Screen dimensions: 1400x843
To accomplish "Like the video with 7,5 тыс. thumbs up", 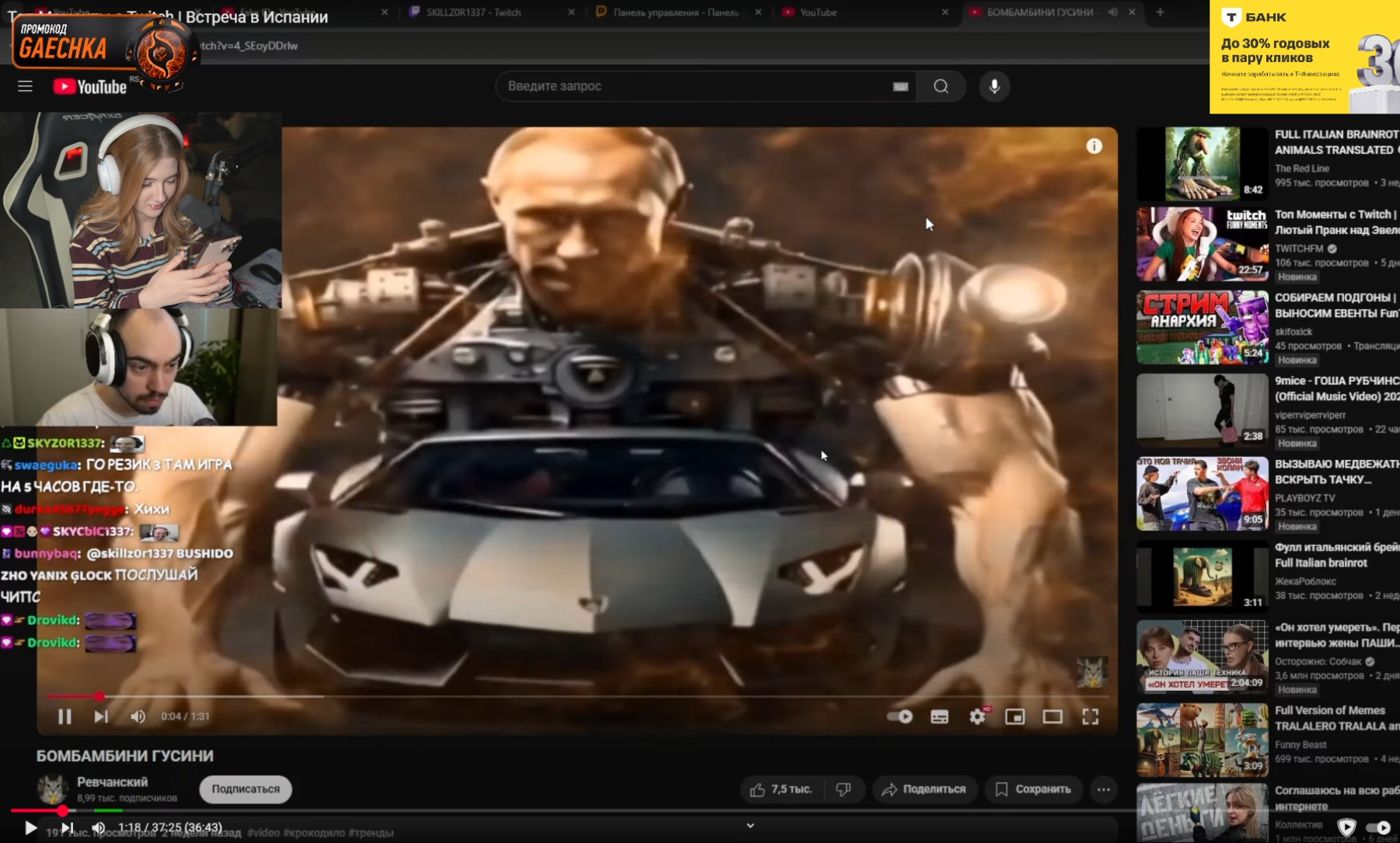I will pyautogui.click(x=781, y=789).
